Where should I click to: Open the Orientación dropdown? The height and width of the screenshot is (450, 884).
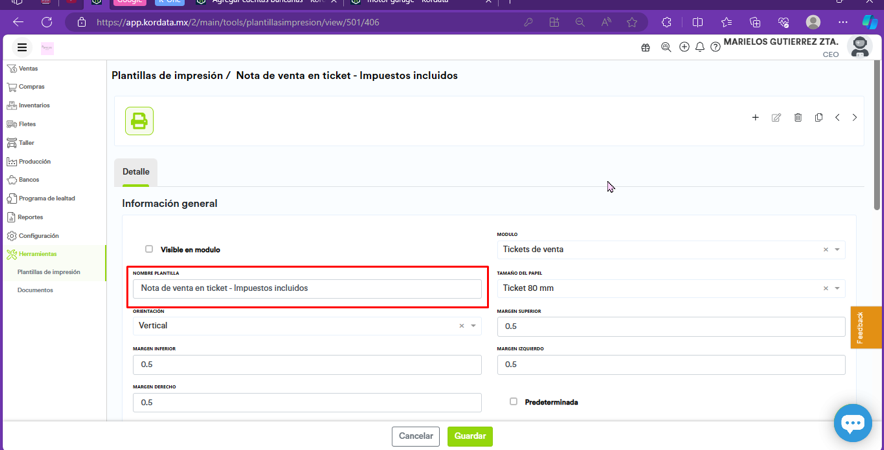[x=473, y=326]
